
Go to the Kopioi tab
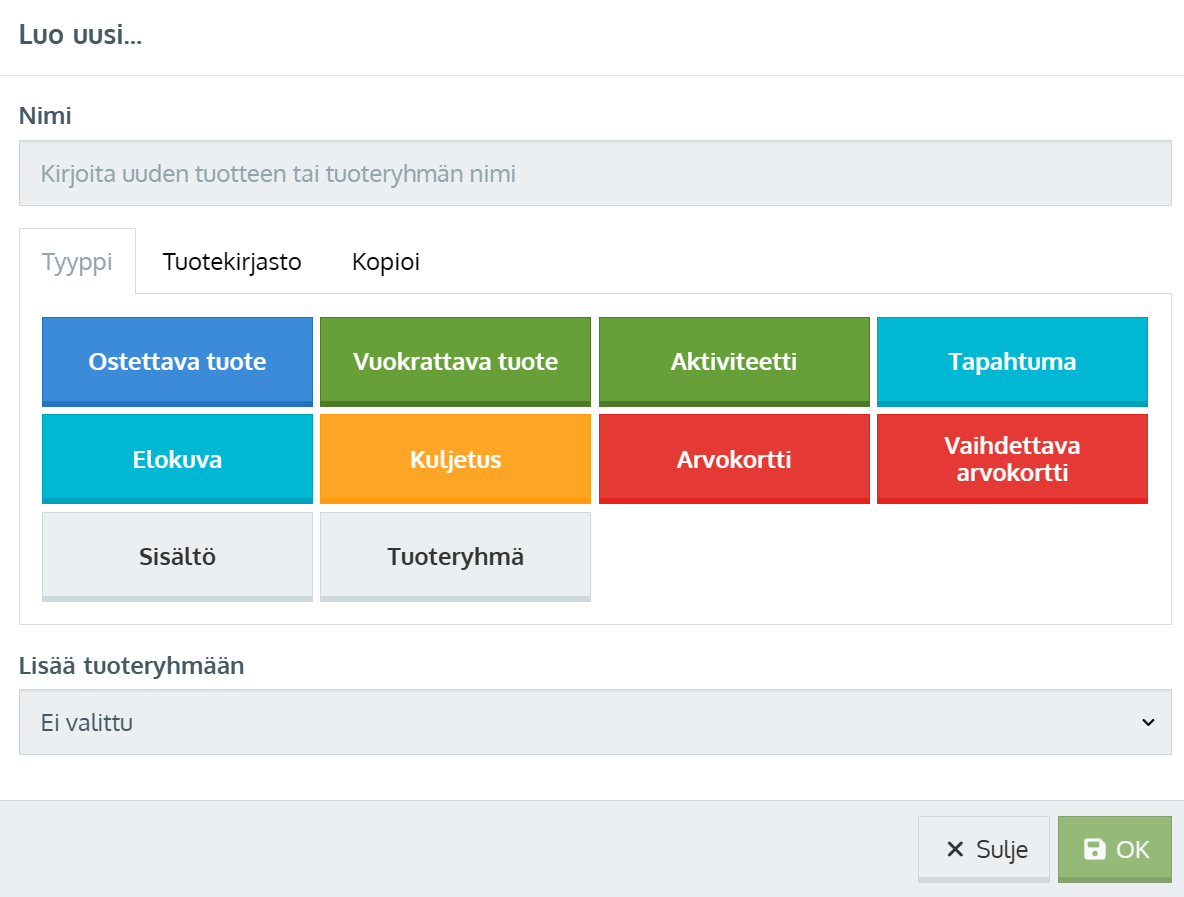[x=386, y=262]
